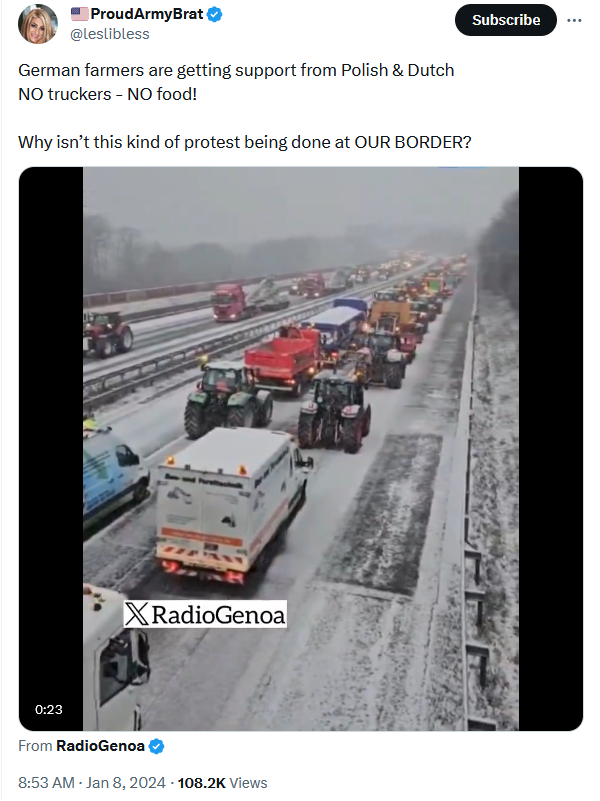600x801 pixels.
Task: Click the 0:23 video duration label
Action: click(x=49, y=710)
